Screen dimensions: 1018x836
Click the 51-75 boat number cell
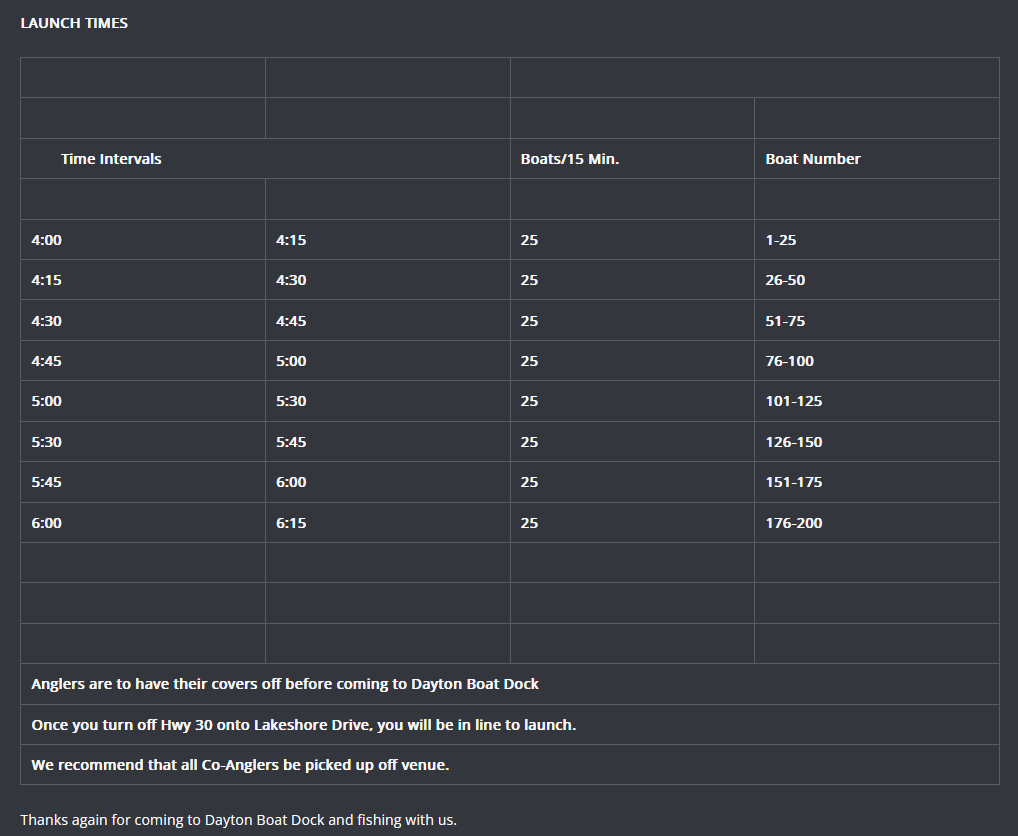785,321
